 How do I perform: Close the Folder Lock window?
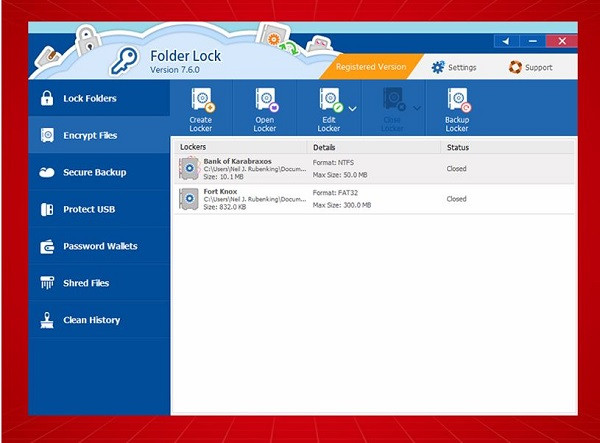[x=562, y=41]
